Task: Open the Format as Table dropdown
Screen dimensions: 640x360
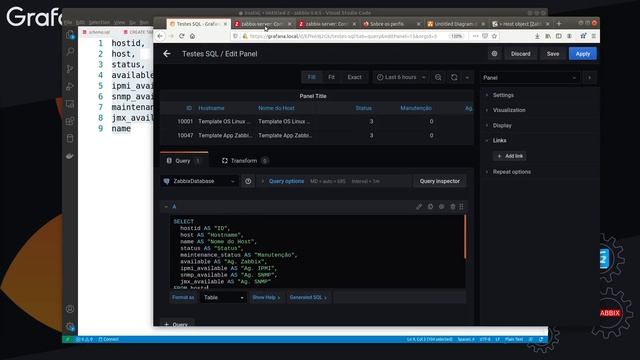Action: click(x=223, y=298)
